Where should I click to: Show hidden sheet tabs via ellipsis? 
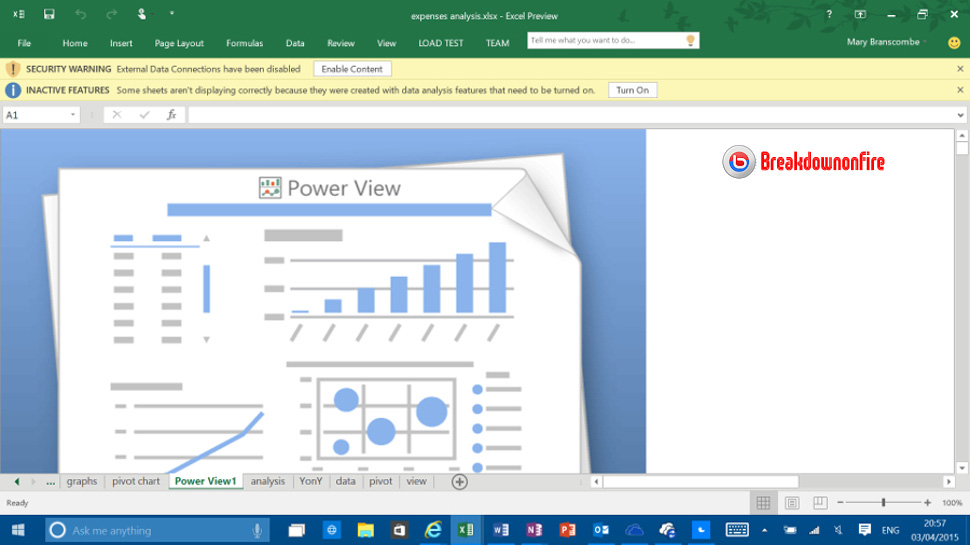(50, 481)
